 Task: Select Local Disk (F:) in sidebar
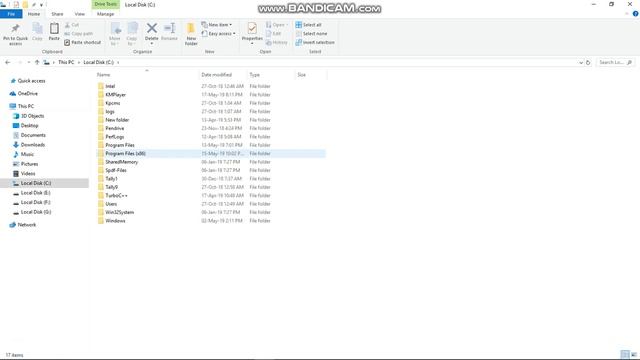35,202
